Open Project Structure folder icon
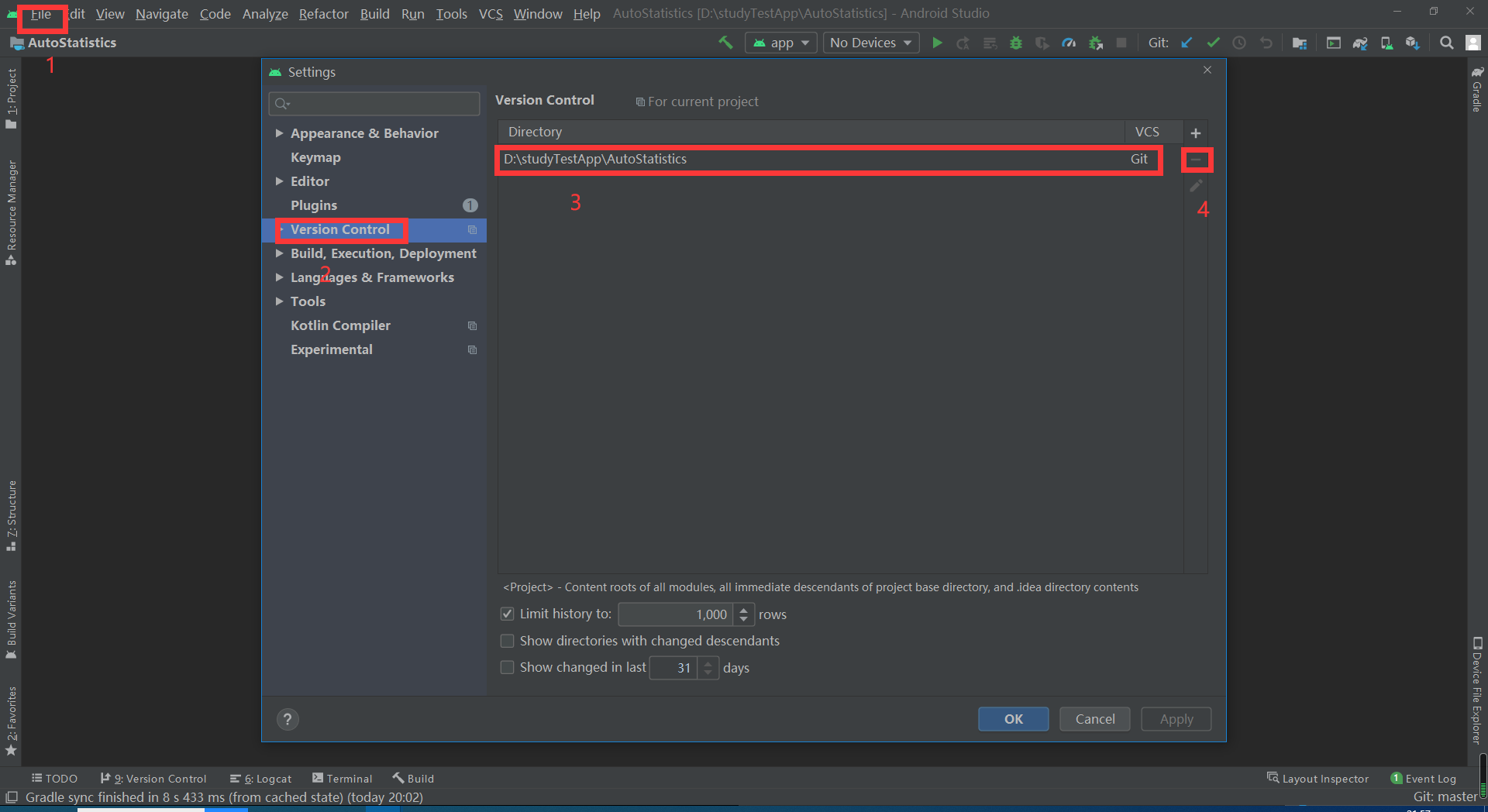 tap(1300, 43)
